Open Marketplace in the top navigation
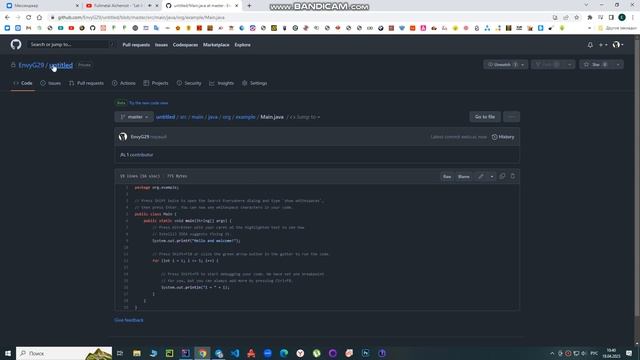The image size is (640, 360). pos(216,45)
